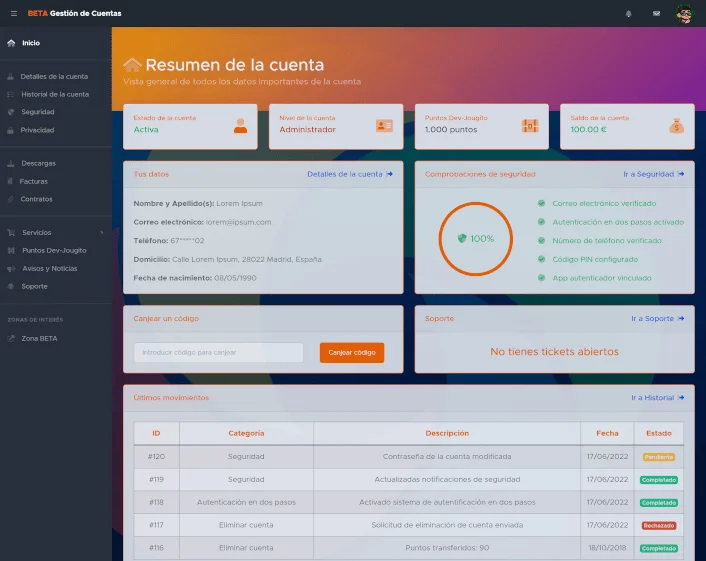Follow the Ir a Soporte link
706x561 pixels.
click(657, 319)
